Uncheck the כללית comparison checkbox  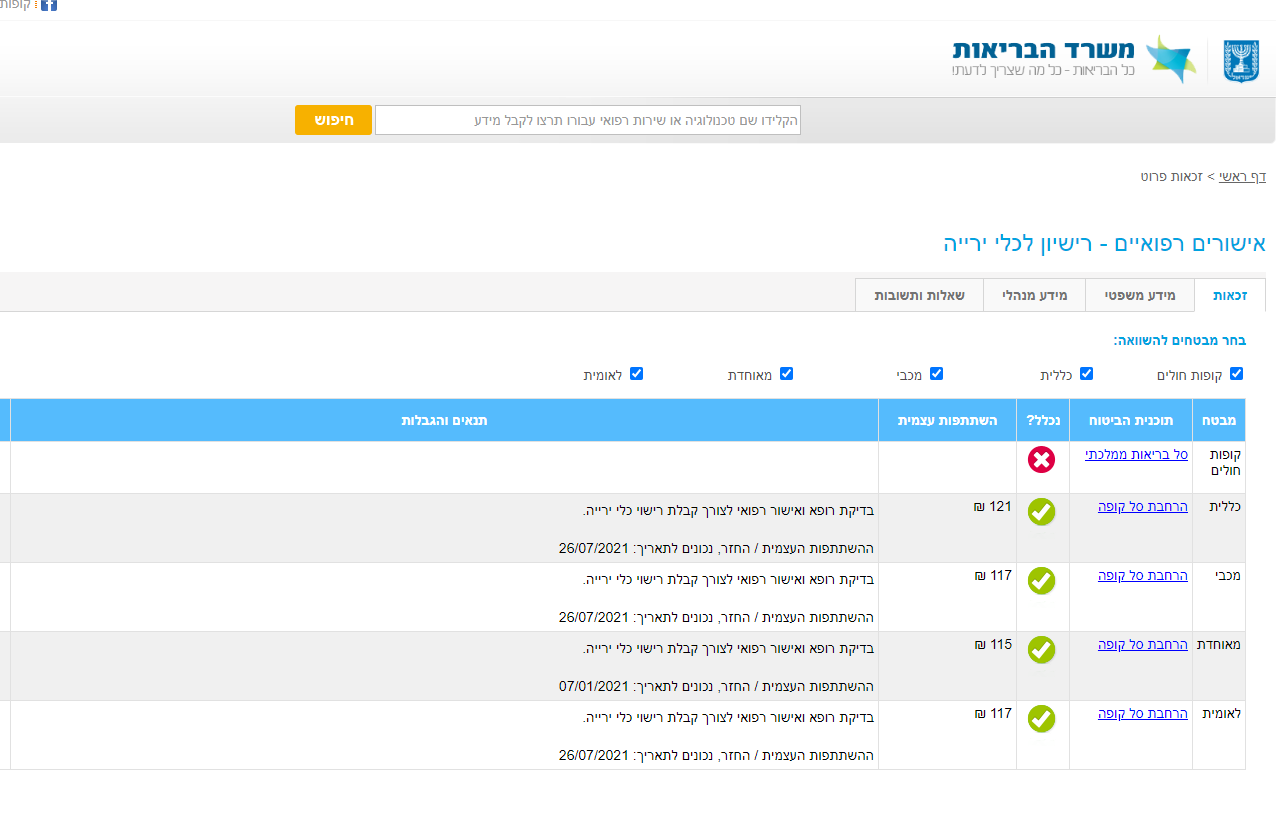click(1085, 373)
